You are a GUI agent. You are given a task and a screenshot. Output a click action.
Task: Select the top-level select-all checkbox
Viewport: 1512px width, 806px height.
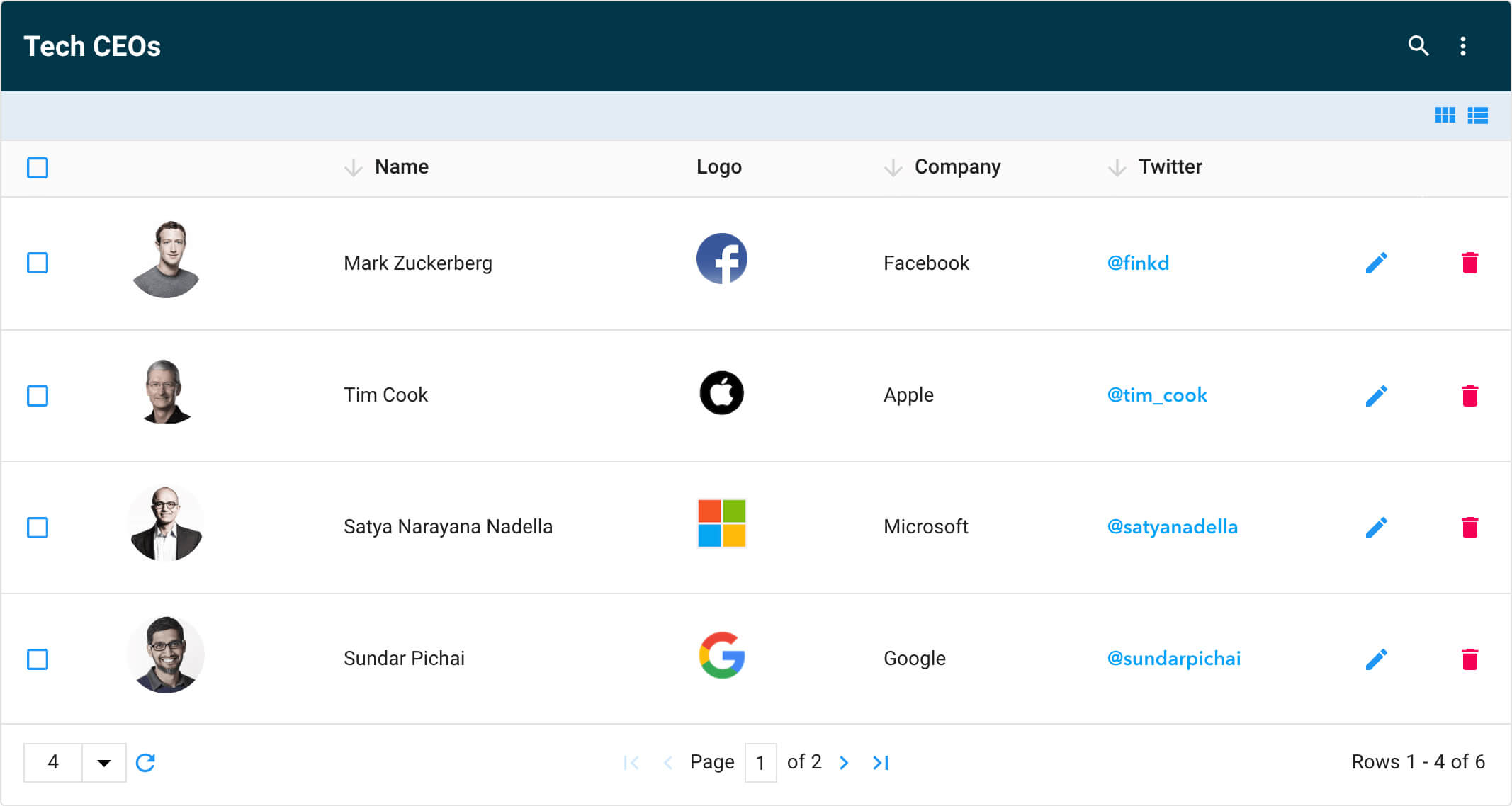coord(38,166)
